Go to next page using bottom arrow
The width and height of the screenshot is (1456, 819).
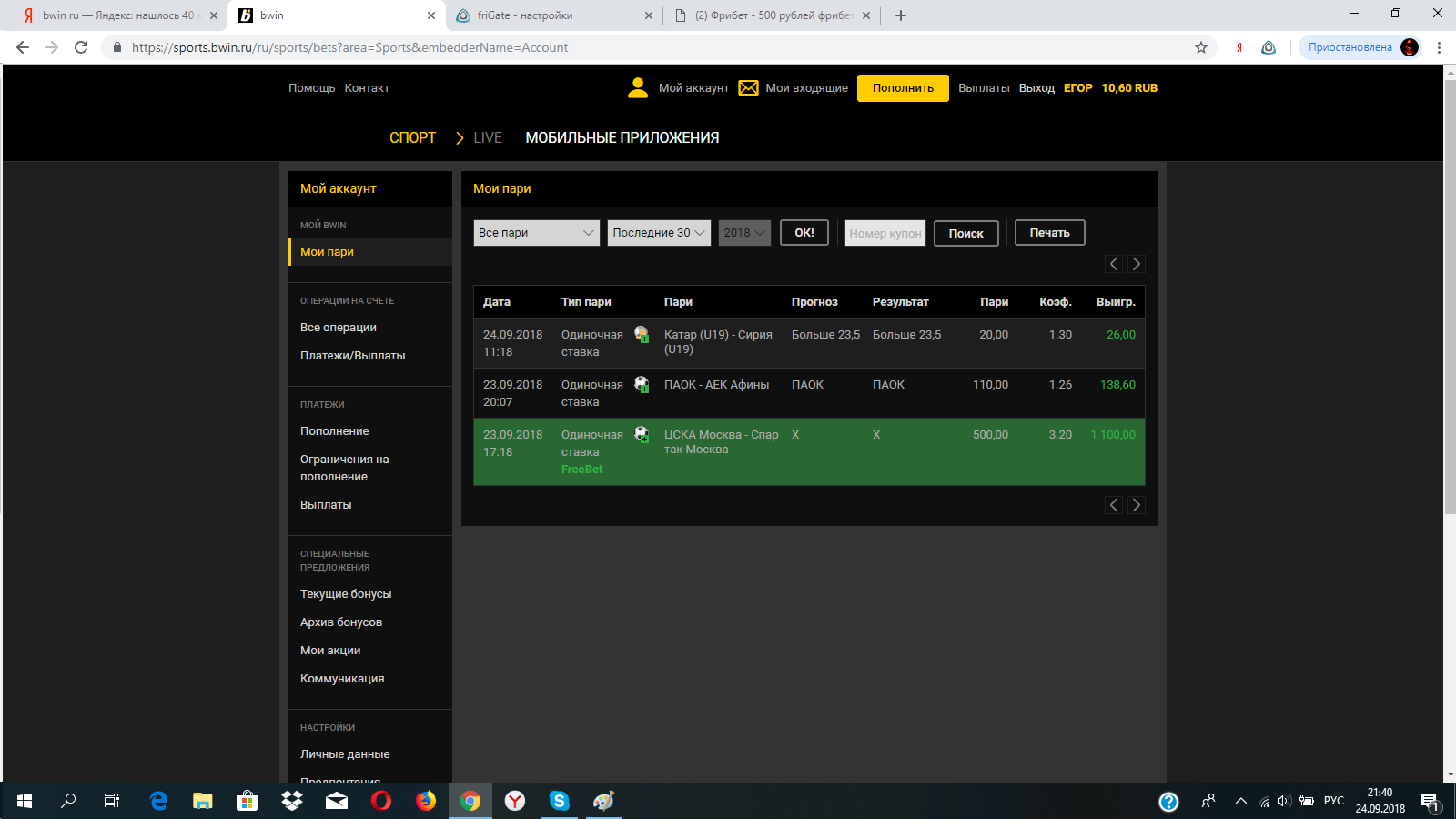1136,505
